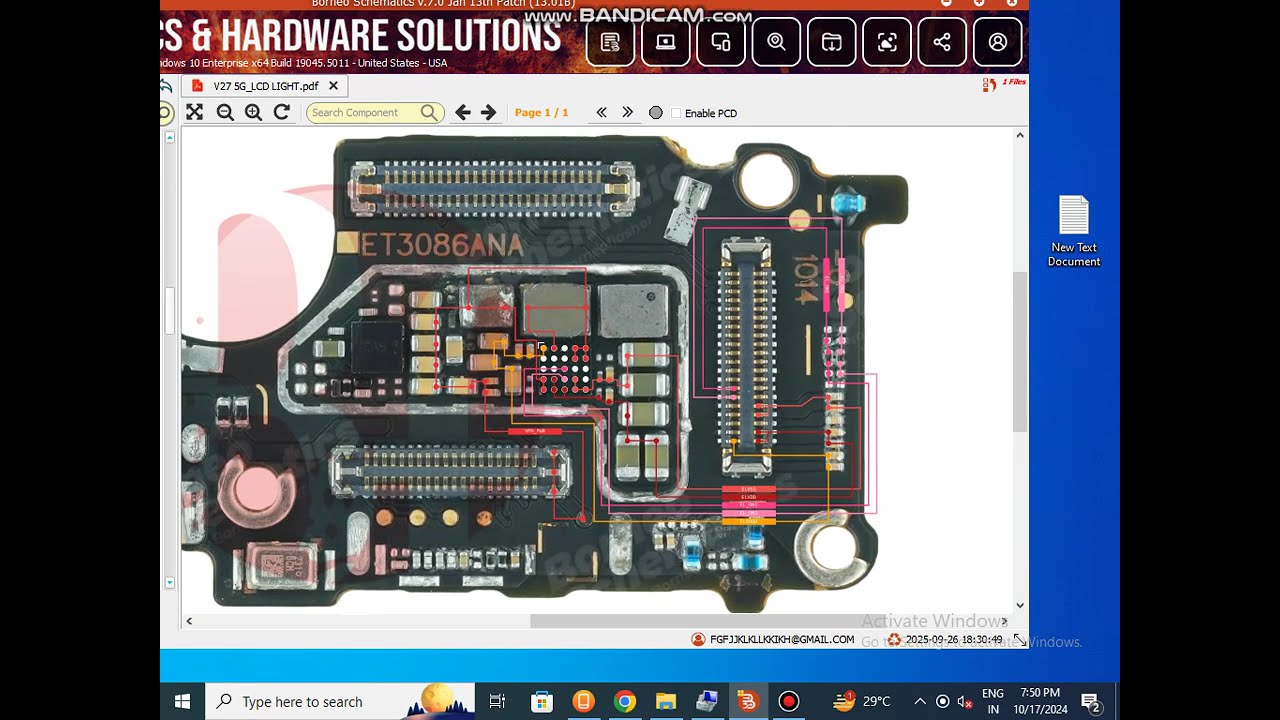Viewport: 1280px width, 720px height.
Task: Click the magnifier locate icon in header
Action: coord(776,42)
